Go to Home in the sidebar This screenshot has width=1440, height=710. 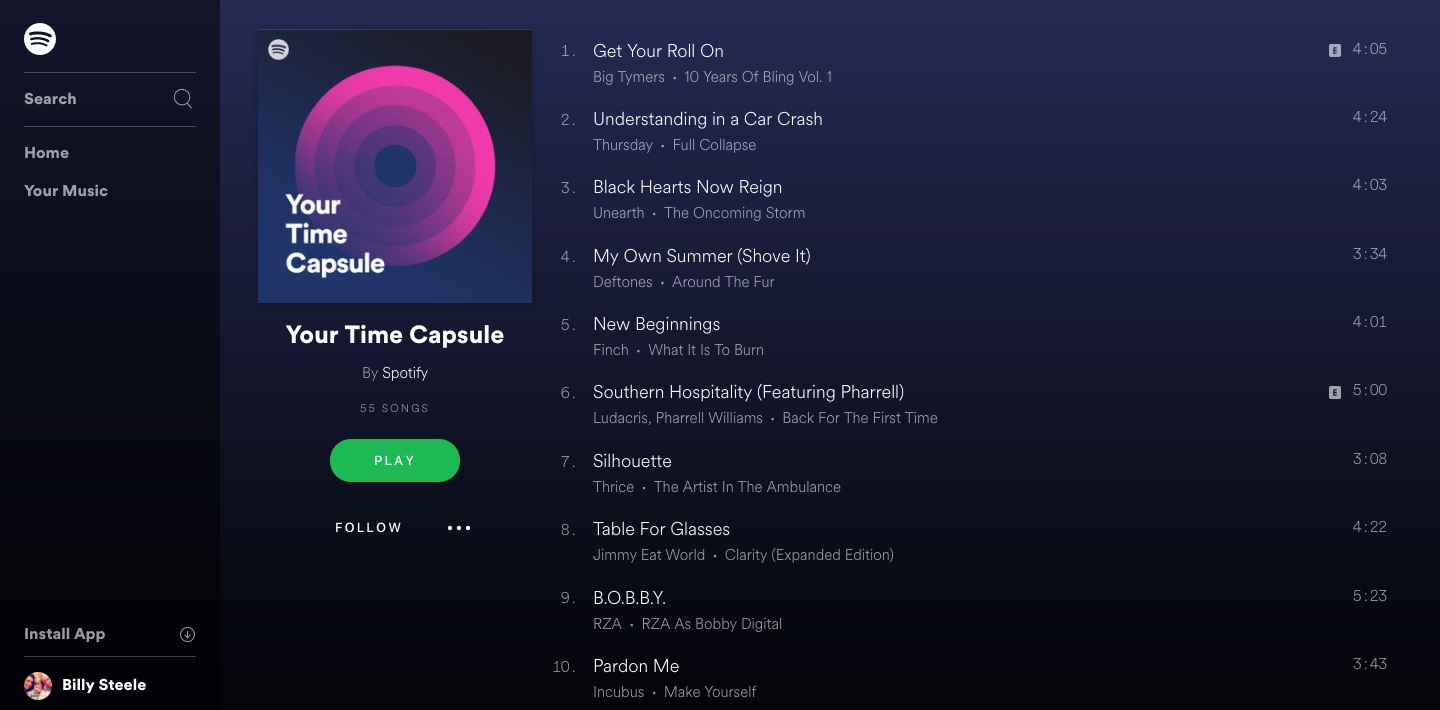pos(47,153)
